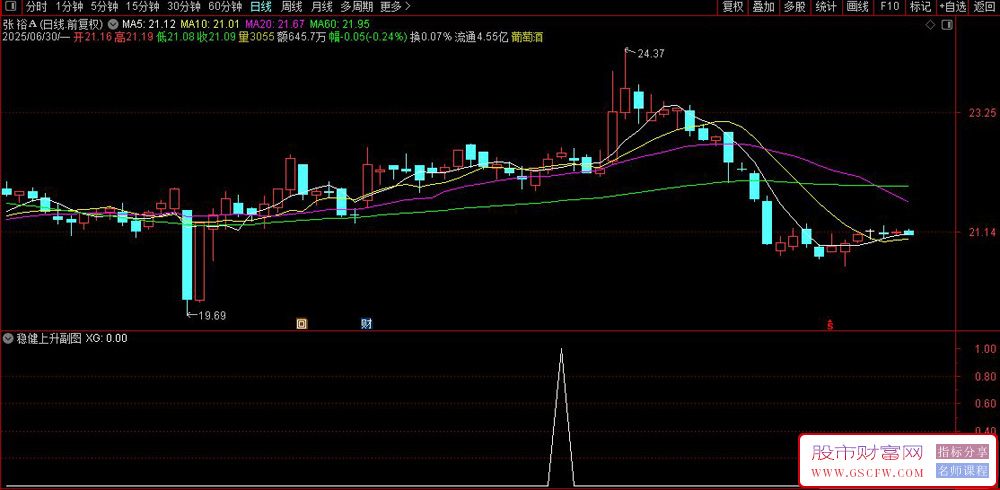Screen dimensions: 1000x490
Task: Click the 流通4.55亿 float value
Action: 481,37
